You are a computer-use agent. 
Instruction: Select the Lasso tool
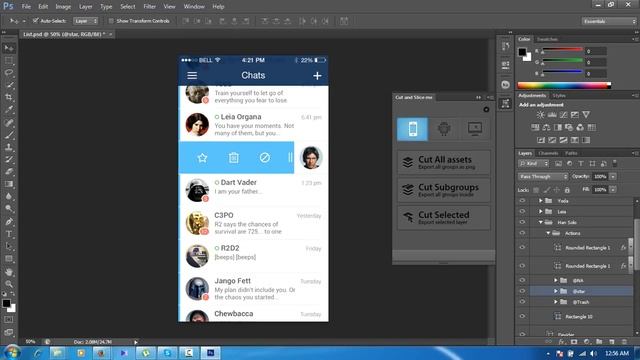[9, 73]
